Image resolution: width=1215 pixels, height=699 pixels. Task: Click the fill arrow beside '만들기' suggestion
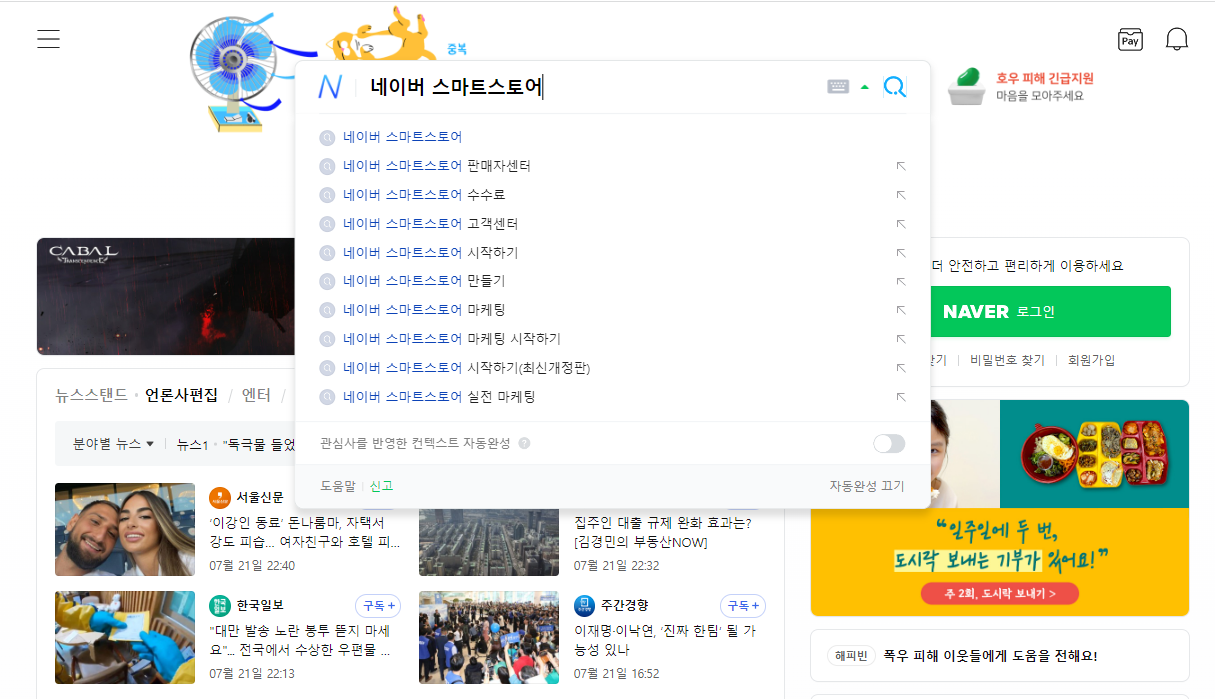900,281
